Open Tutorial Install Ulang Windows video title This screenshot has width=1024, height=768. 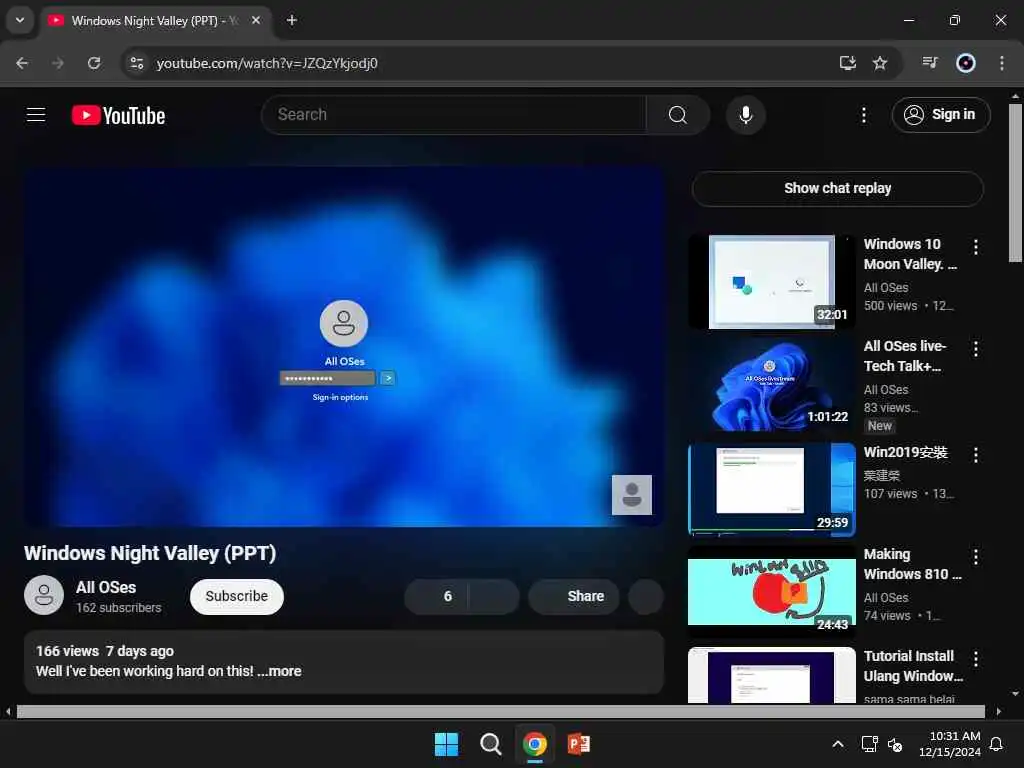click(912, 666)
